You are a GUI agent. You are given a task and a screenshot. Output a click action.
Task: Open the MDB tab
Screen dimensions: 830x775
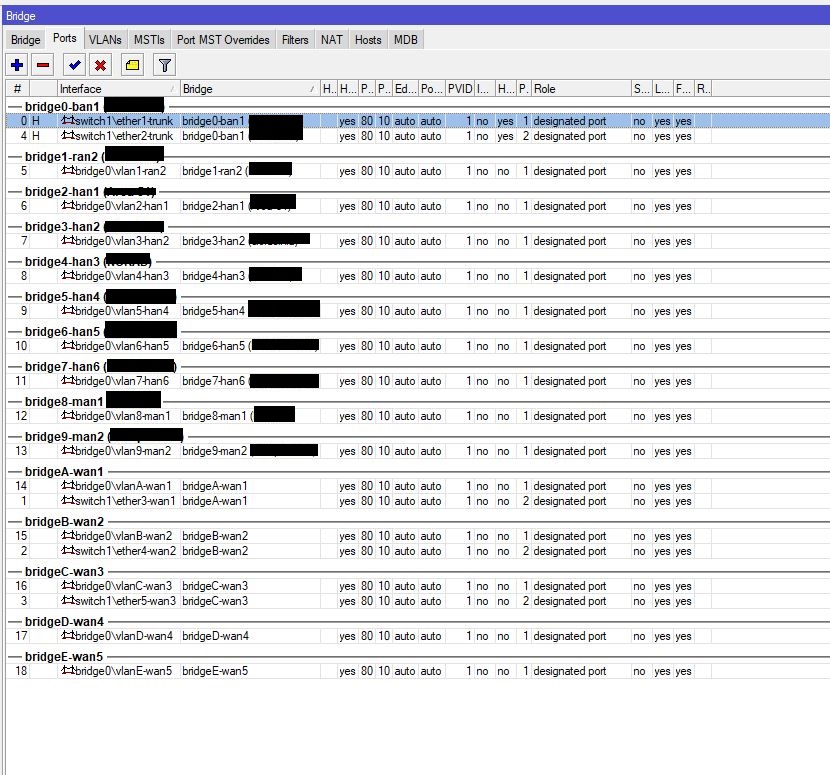pos(405,40)
